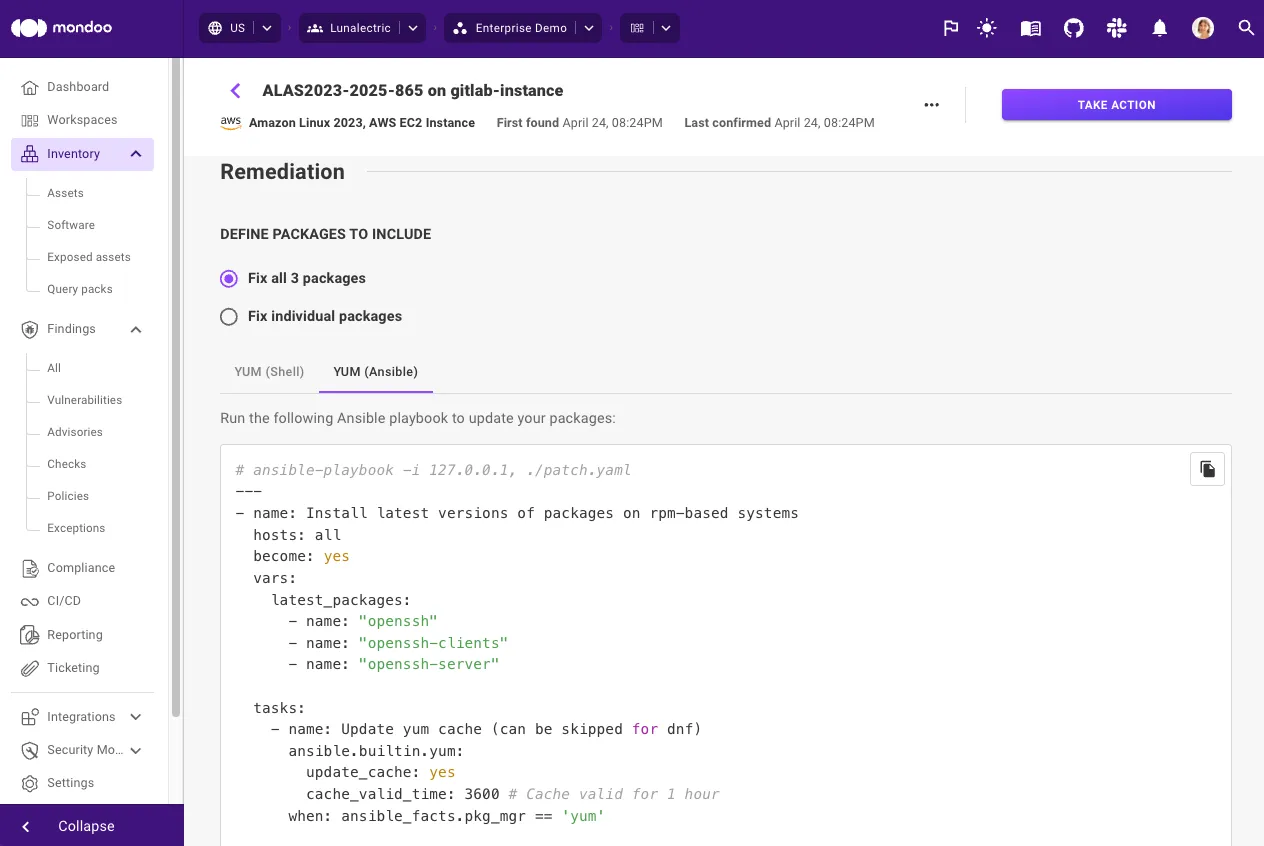The height and width of the screenshot is (846, 1264).
Task: Open the documentation book icon
Action: click(x=1031, y=28)
